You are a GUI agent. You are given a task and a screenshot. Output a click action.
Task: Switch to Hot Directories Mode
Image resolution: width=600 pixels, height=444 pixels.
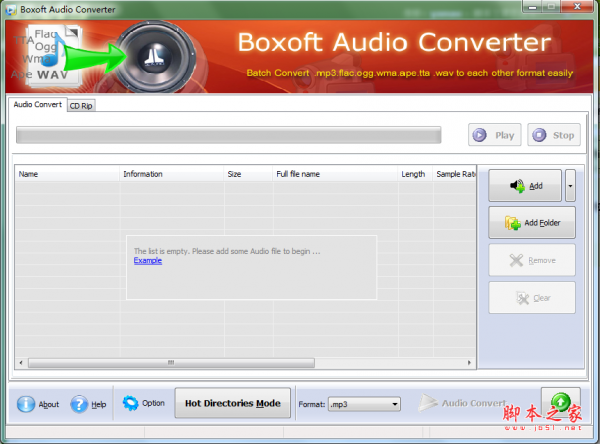[x=233, y=403]
